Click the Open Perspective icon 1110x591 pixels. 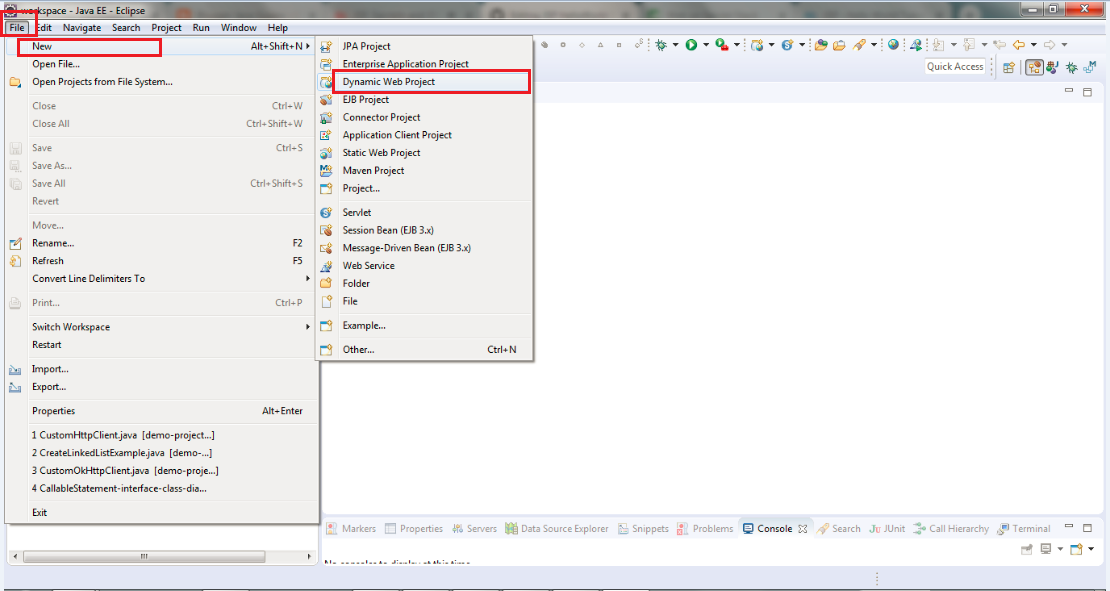(1009, 67)
